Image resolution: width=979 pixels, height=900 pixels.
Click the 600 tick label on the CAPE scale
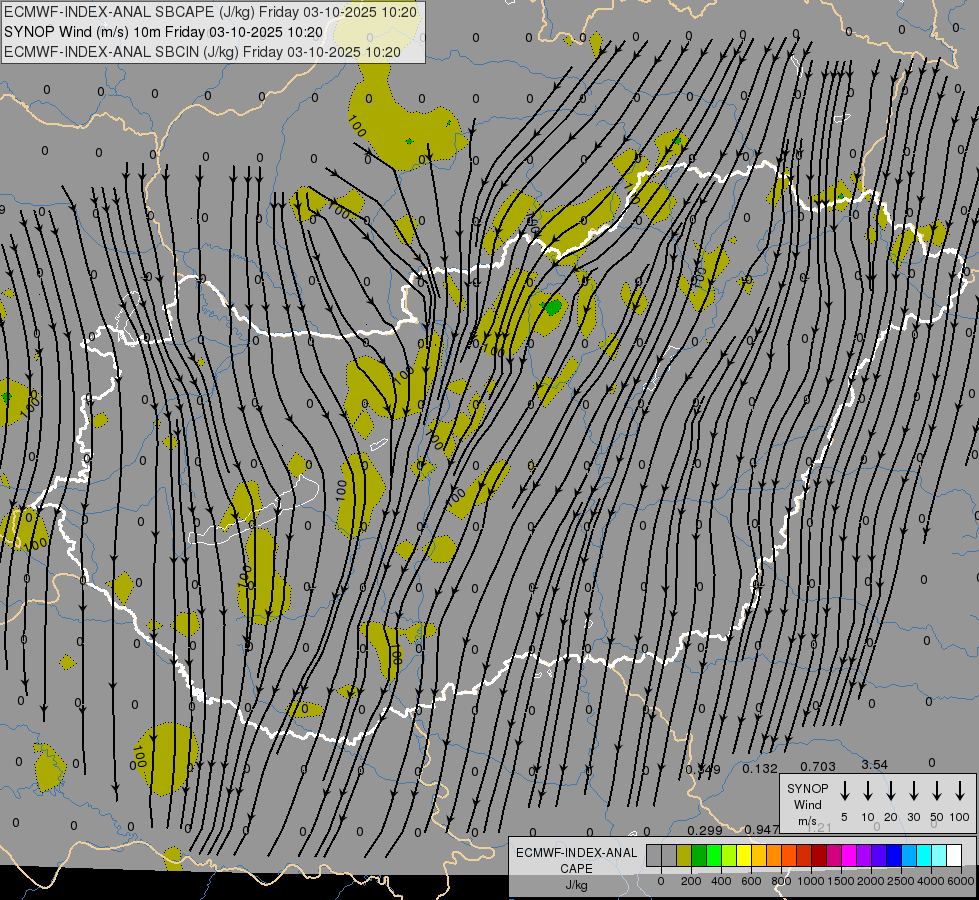click(751, 881)
